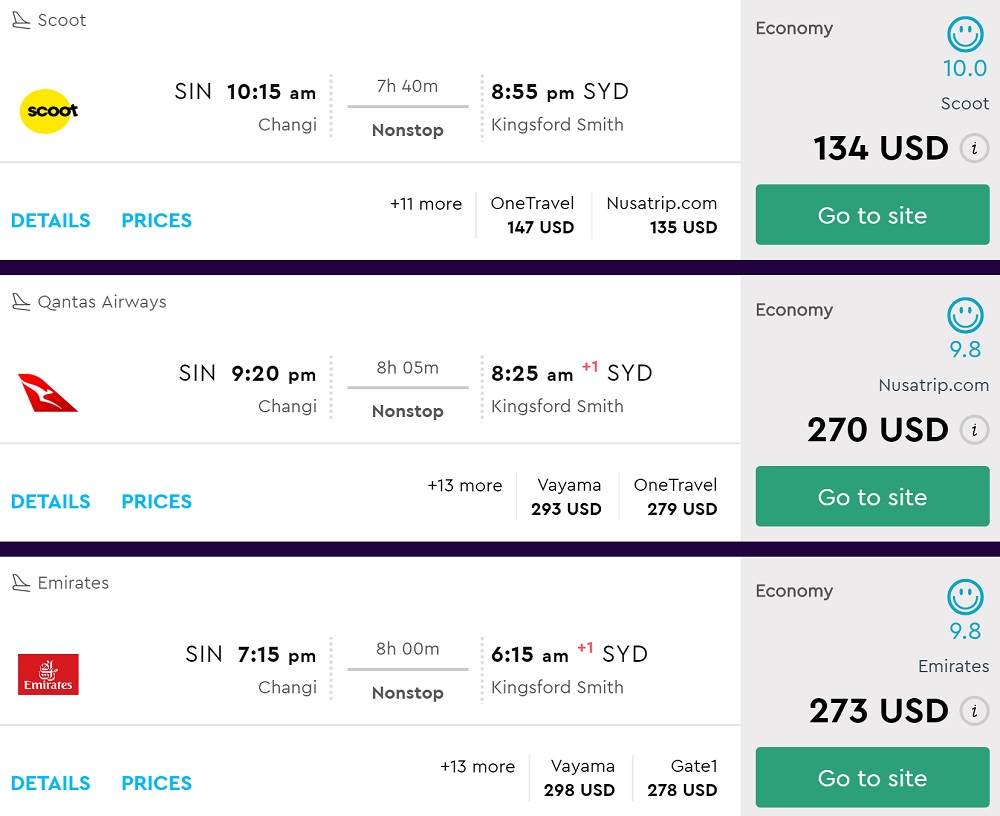Go to site for 273 USD fare

coord(872,778)
